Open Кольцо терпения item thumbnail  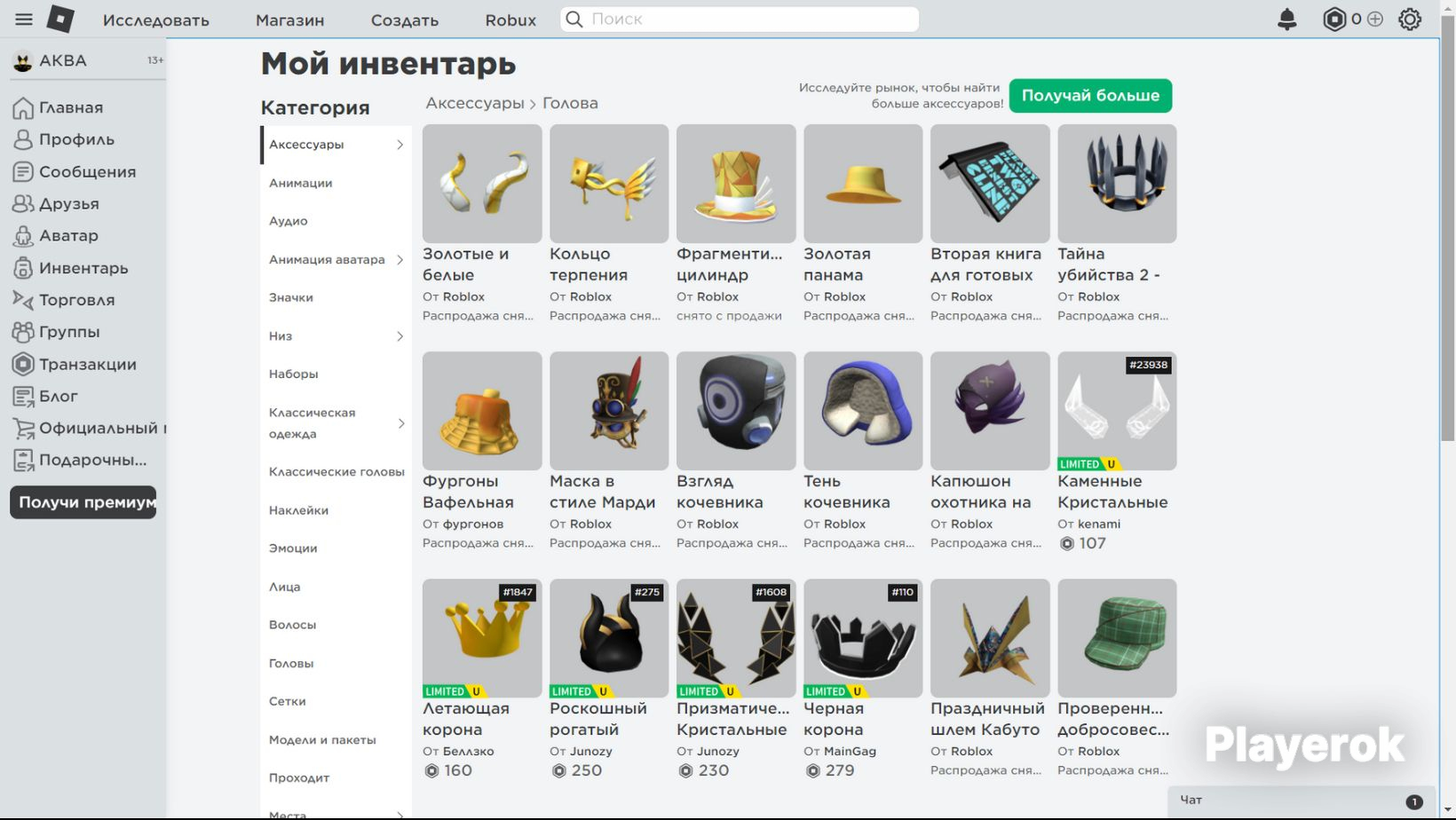coord(609,184)
